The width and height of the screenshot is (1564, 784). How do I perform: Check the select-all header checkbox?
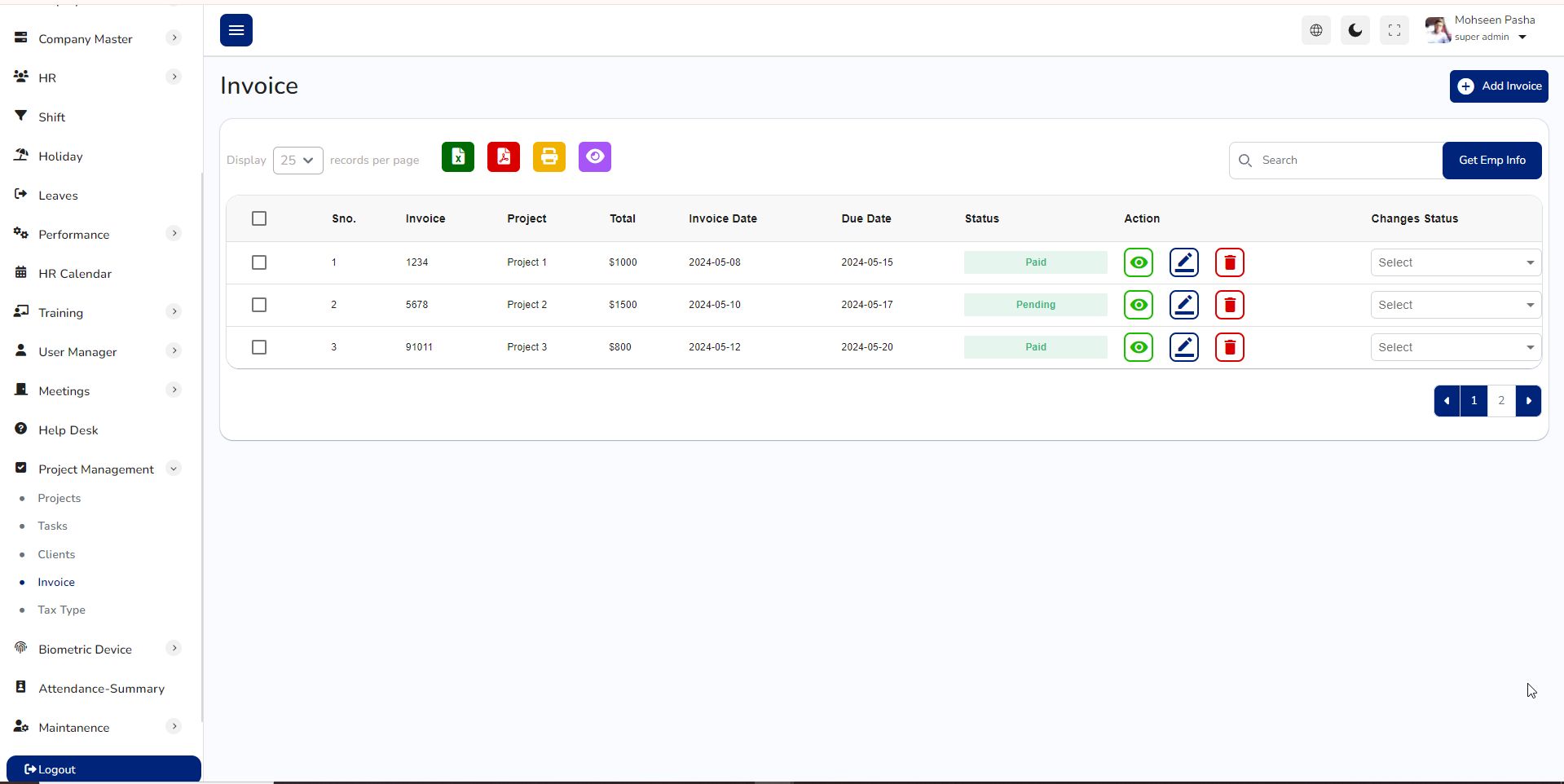[259, 218]
